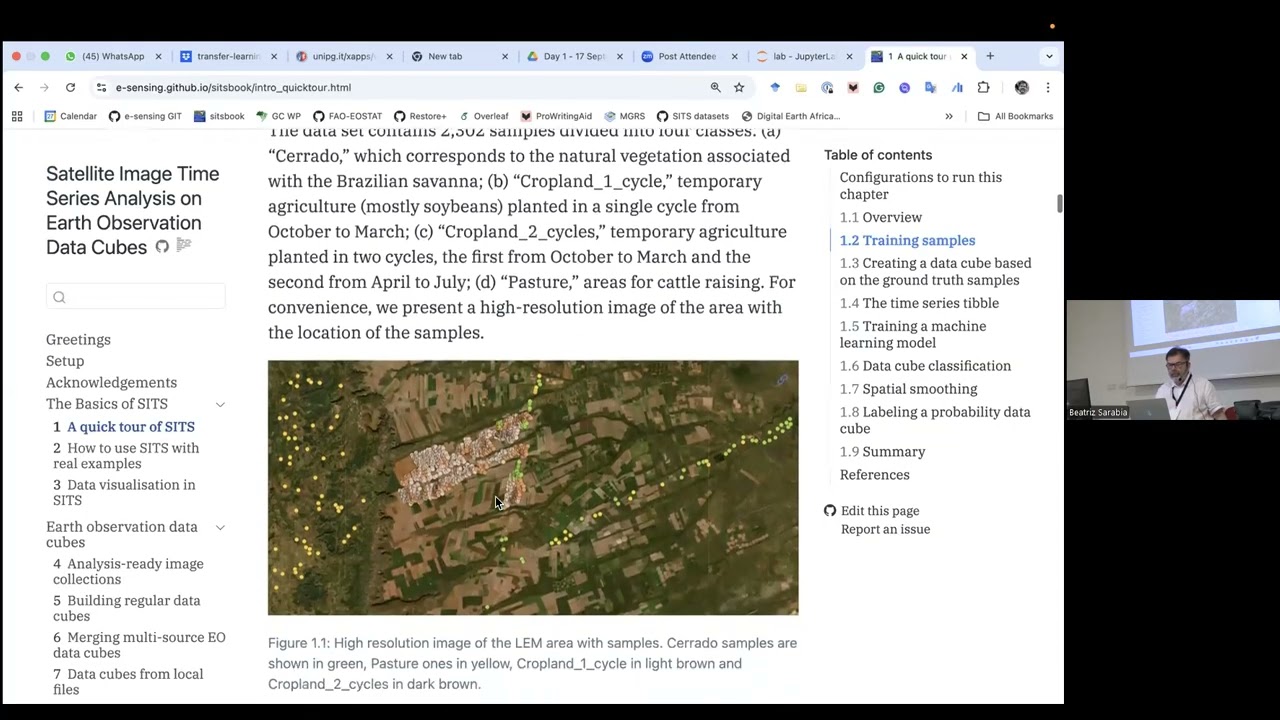Open the apps grid in bookmarks bar
1280x720 pixels.
coord(17,116)
